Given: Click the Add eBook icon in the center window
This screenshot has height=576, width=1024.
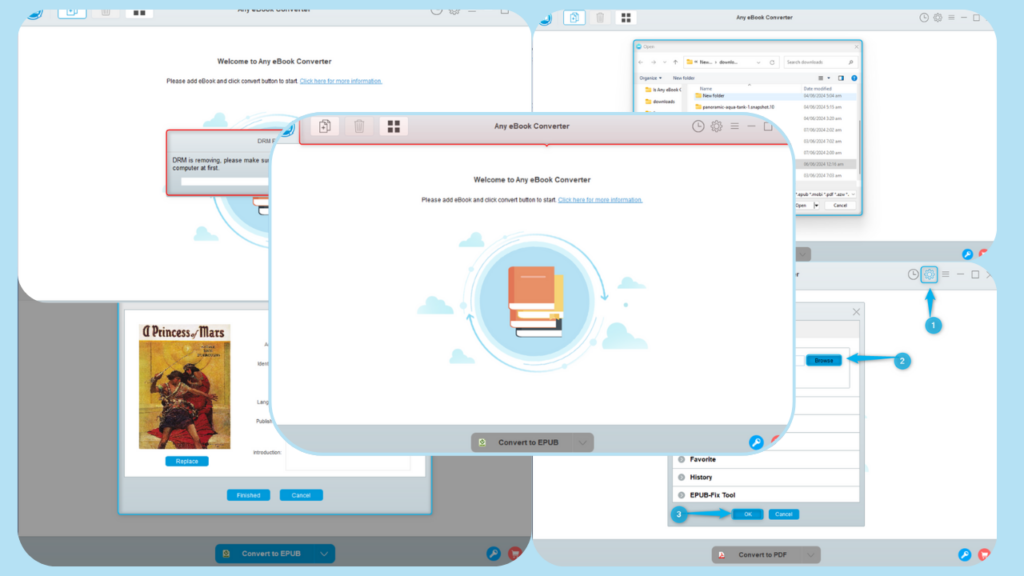Looking at the screenshot, I should coord(325,126).
